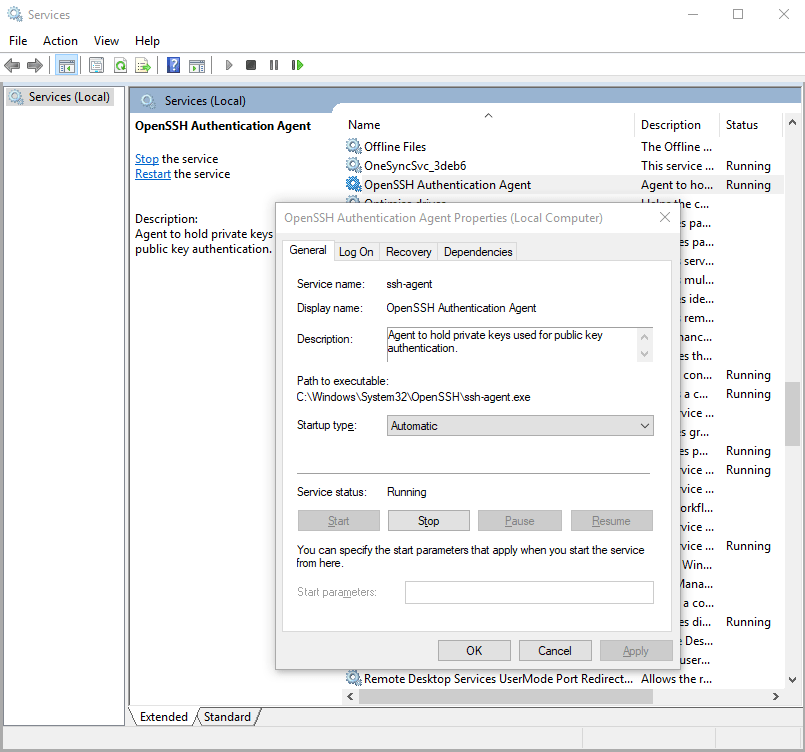This screenshot has width=805, height=752.
Task: Open the Startup type dropdown
Action: pyautogui.click(x=520, y=426)
